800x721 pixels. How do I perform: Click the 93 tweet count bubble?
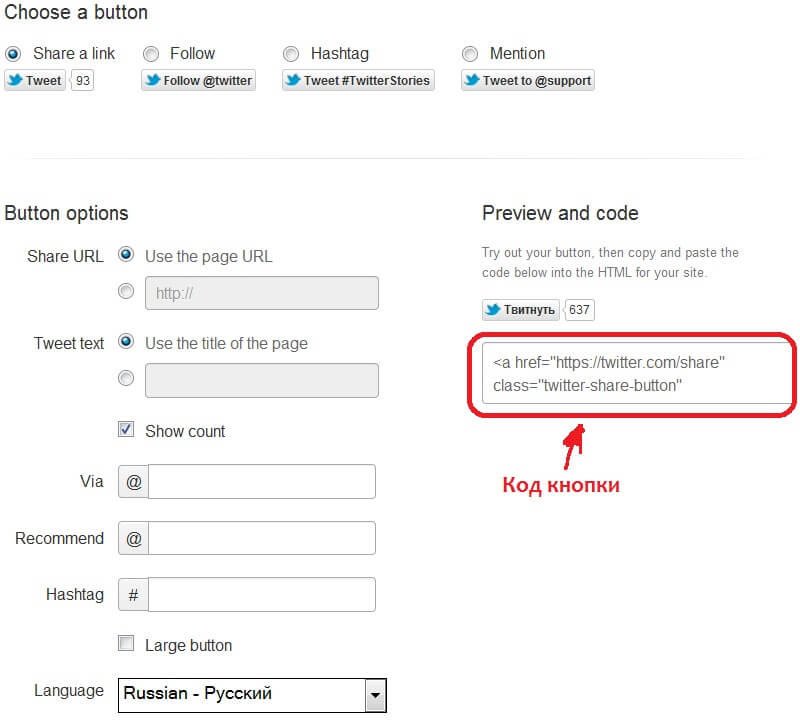(x=82, y=81)
